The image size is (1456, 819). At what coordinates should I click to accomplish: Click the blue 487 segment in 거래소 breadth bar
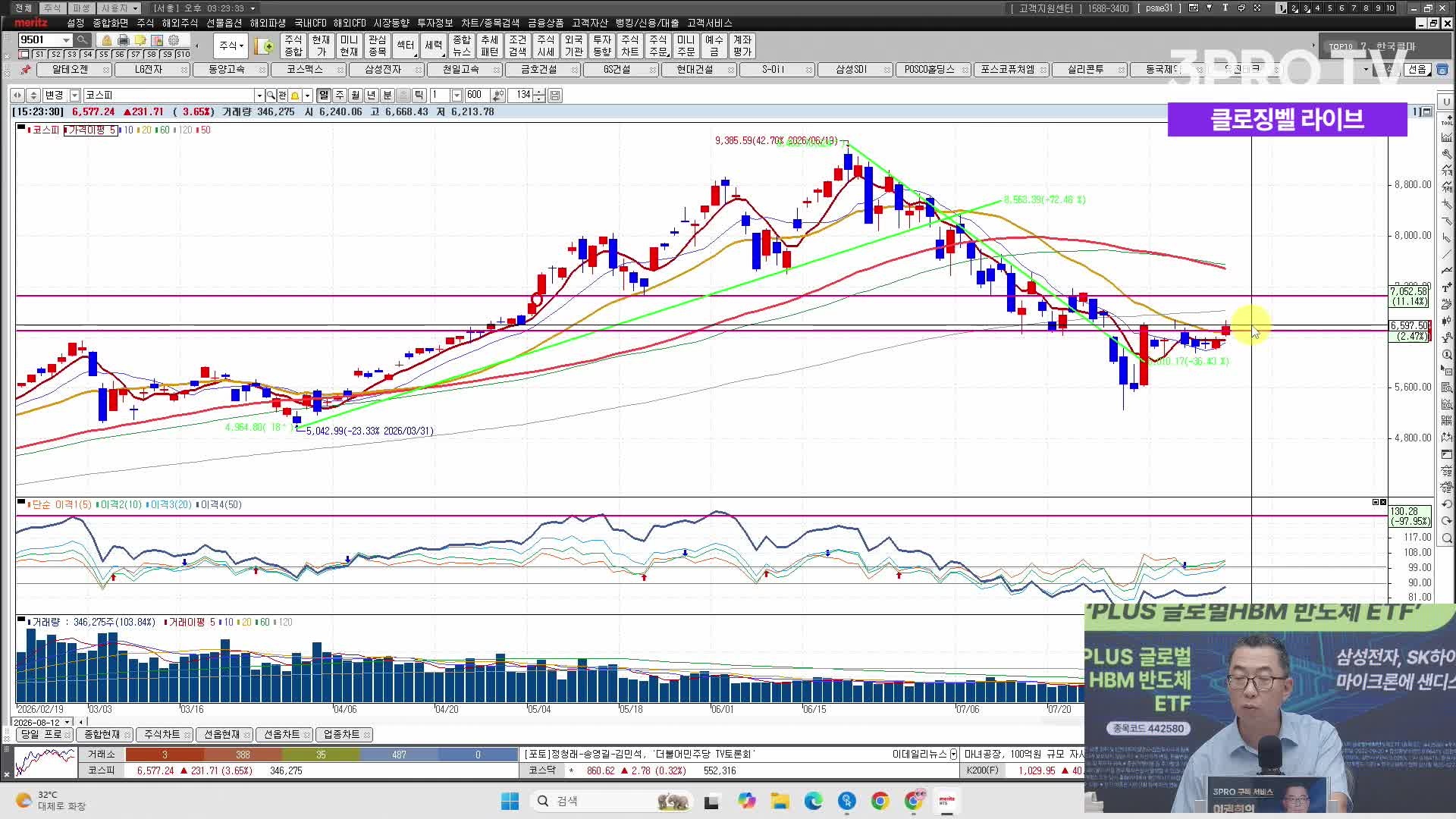(x=399, y=755)
